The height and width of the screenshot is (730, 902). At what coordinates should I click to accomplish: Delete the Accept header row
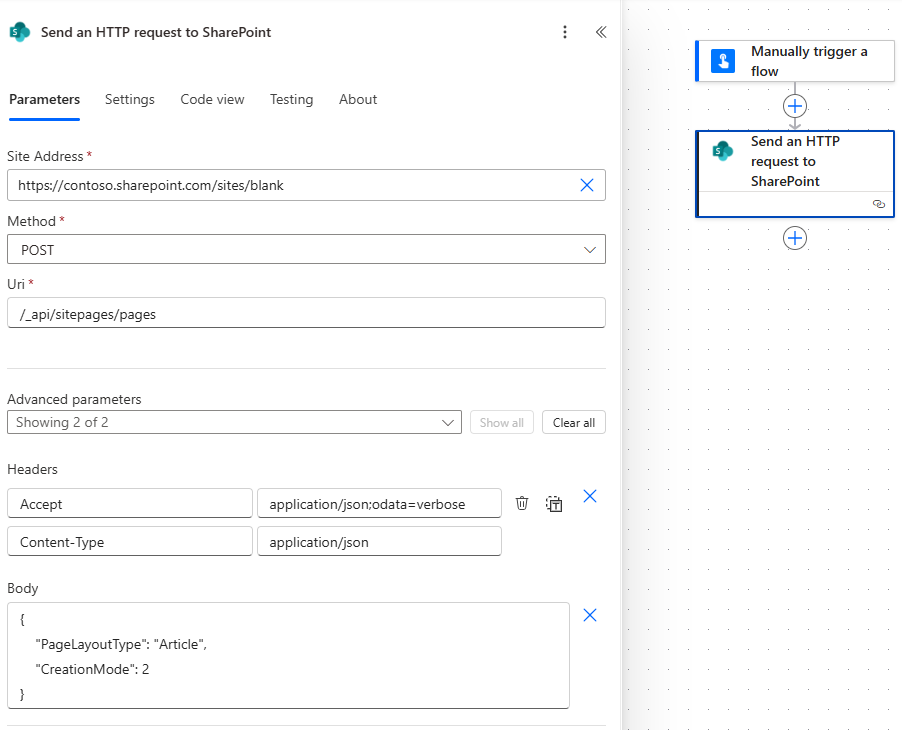(522, 503)
